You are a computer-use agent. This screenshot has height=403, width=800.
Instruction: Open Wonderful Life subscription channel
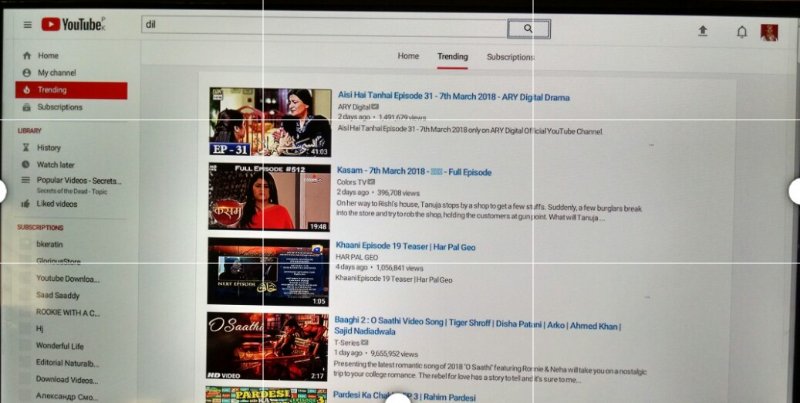coord(59,346)
